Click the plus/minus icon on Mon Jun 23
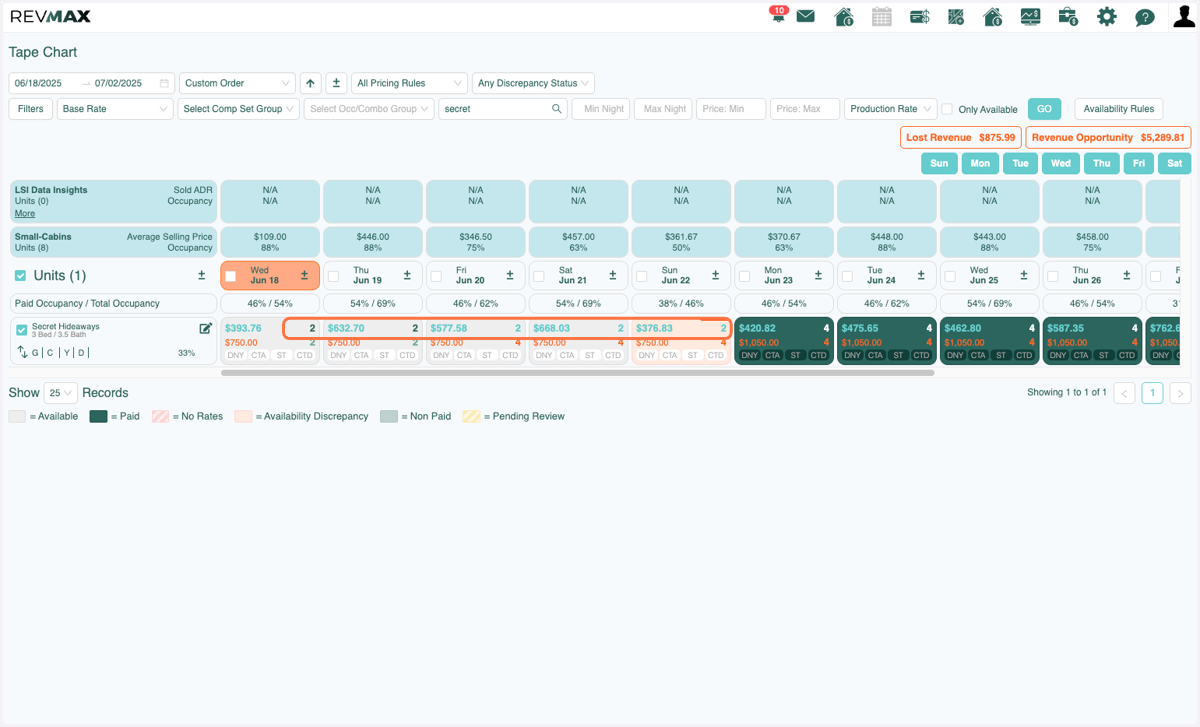1200x727 pixels. (819, 275)
